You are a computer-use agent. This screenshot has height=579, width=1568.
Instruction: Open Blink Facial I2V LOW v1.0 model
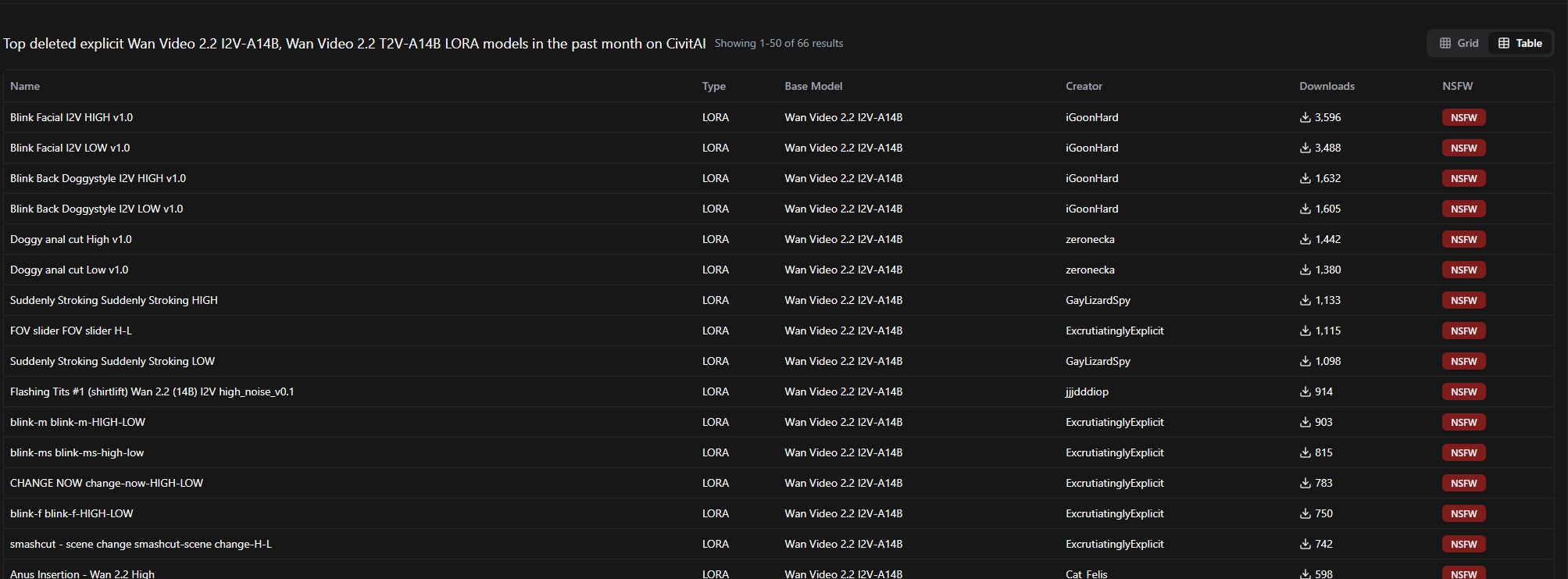(70, 148)
